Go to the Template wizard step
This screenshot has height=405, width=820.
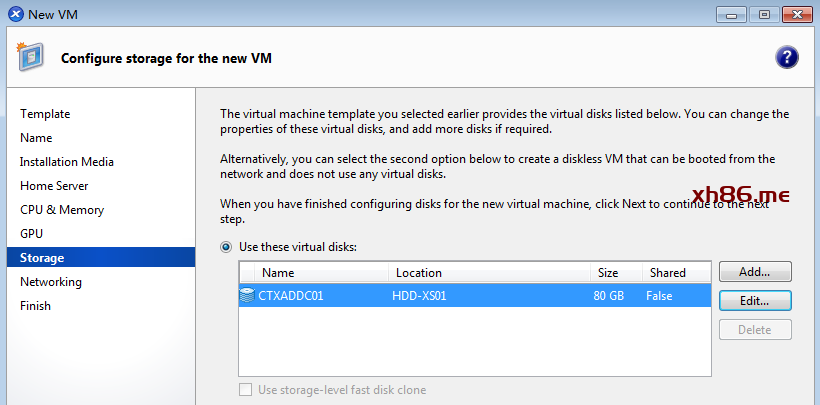(x=45, y=114)
